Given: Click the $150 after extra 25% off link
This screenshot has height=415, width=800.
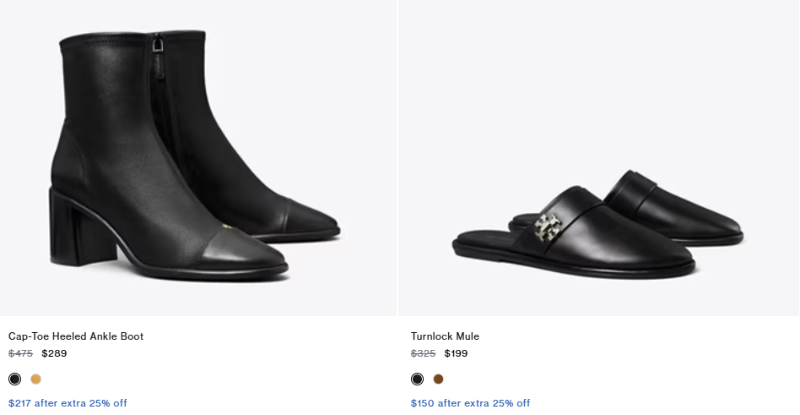Looking at the screenshot, I should tap(470, 403).
